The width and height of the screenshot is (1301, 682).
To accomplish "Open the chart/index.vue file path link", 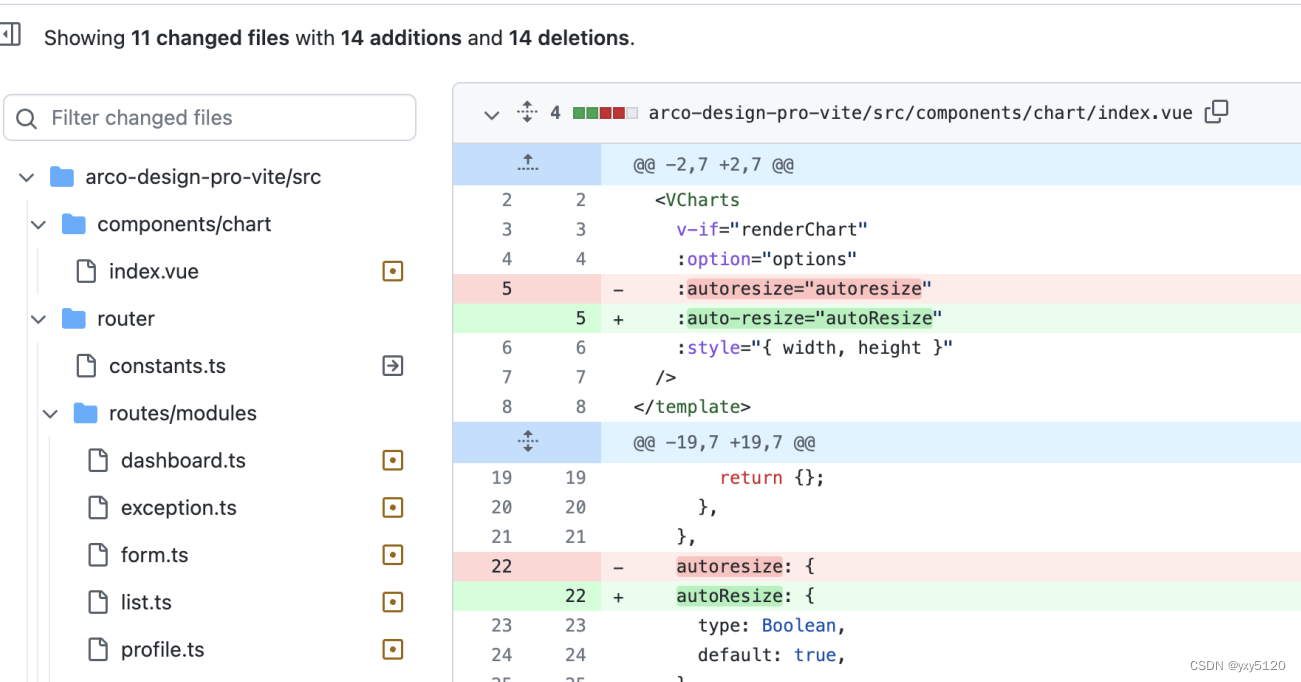I will (920, 113).
